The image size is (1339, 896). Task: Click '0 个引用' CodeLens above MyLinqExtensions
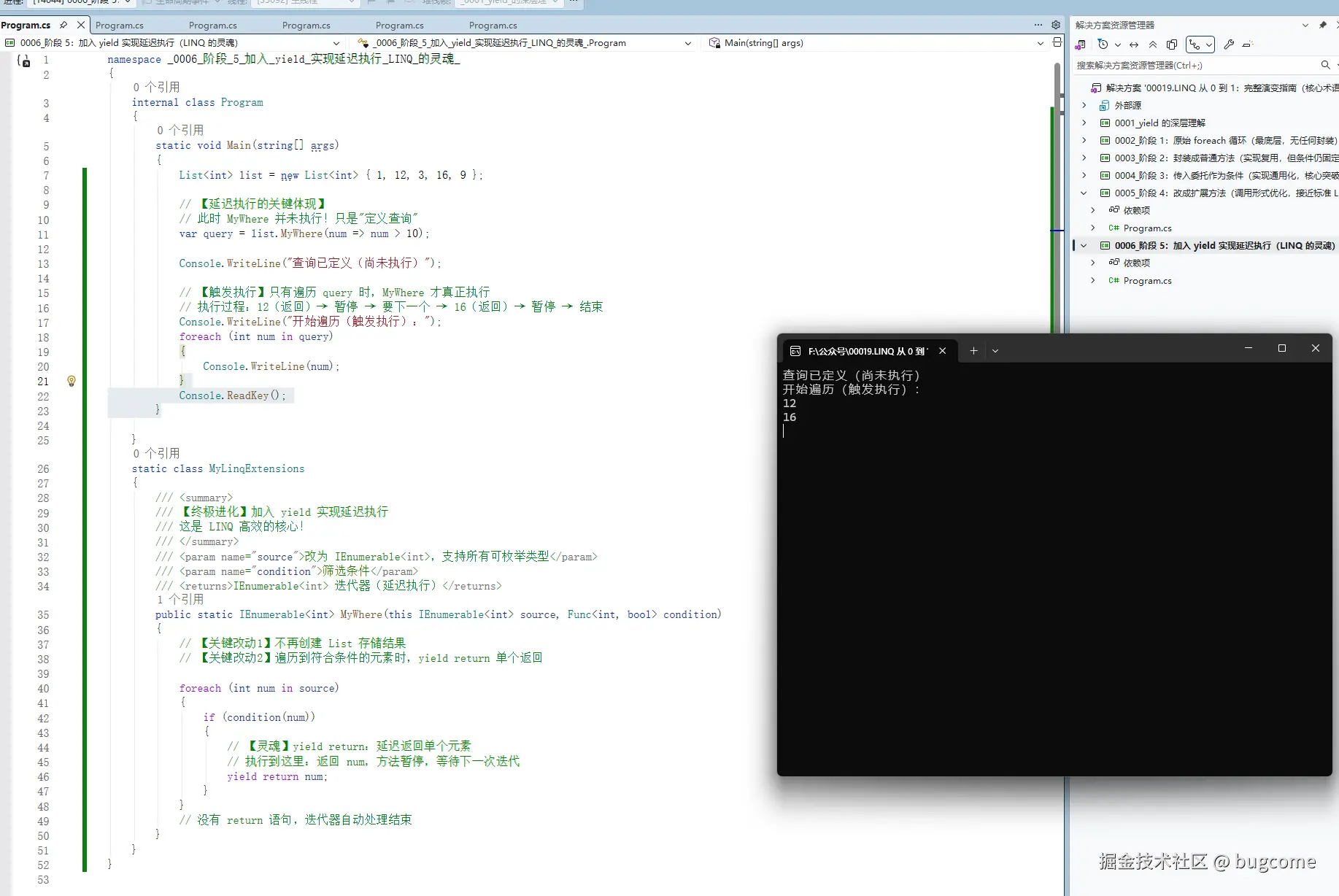click(156, 454)
